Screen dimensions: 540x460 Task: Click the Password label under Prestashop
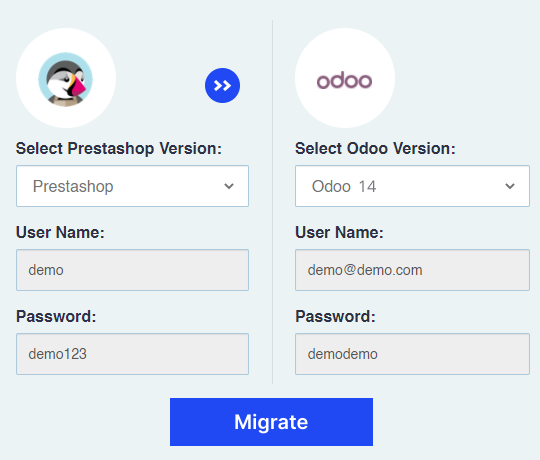(56, 316)
